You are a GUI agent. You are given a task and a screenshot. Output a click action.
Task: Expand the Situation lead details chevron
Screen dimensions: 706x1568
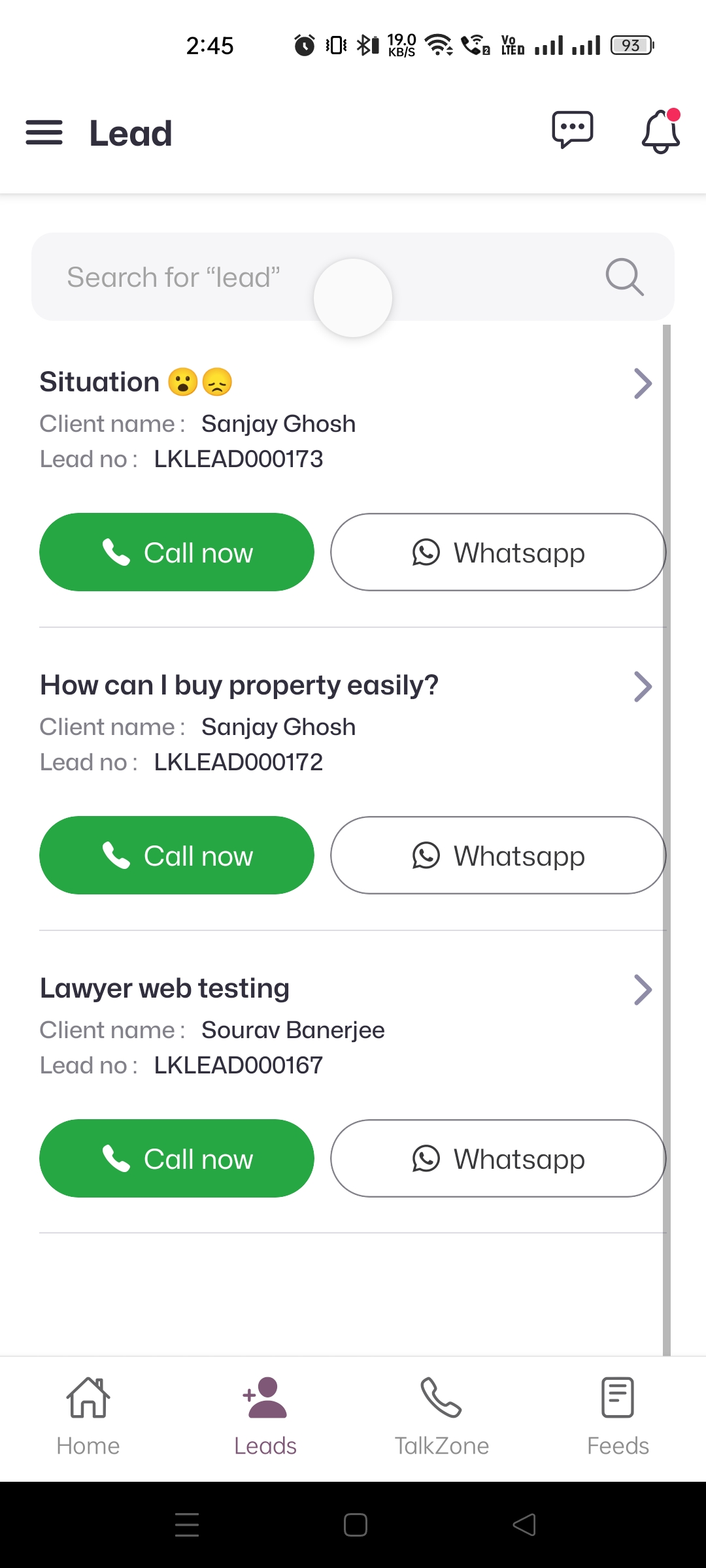[x=643, y=384]
